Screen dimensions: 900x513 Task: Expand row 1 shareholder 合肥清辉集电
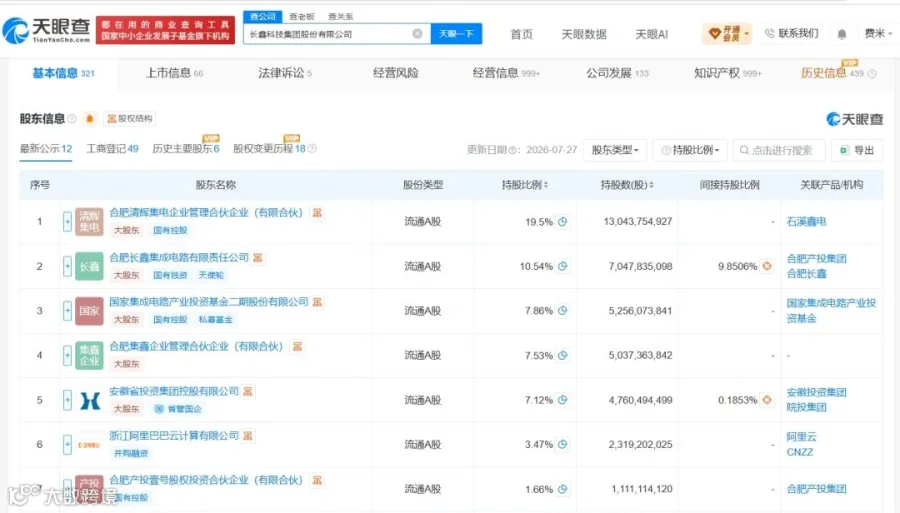(x=67, y=221)
